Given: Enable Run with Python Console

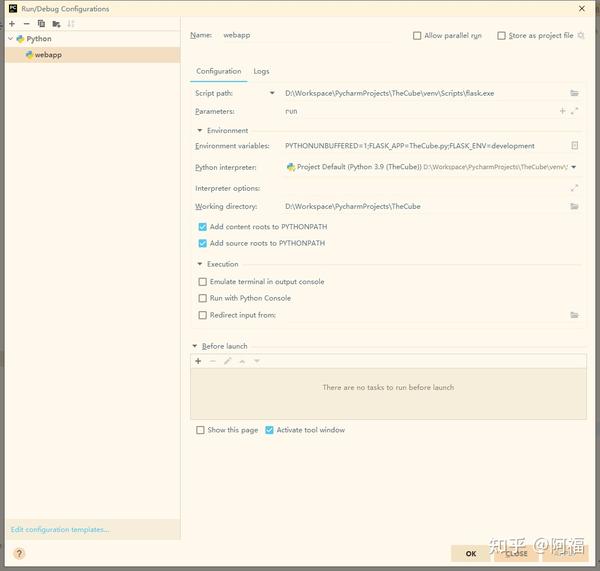Looking at the screenshot, I should 202,298.
